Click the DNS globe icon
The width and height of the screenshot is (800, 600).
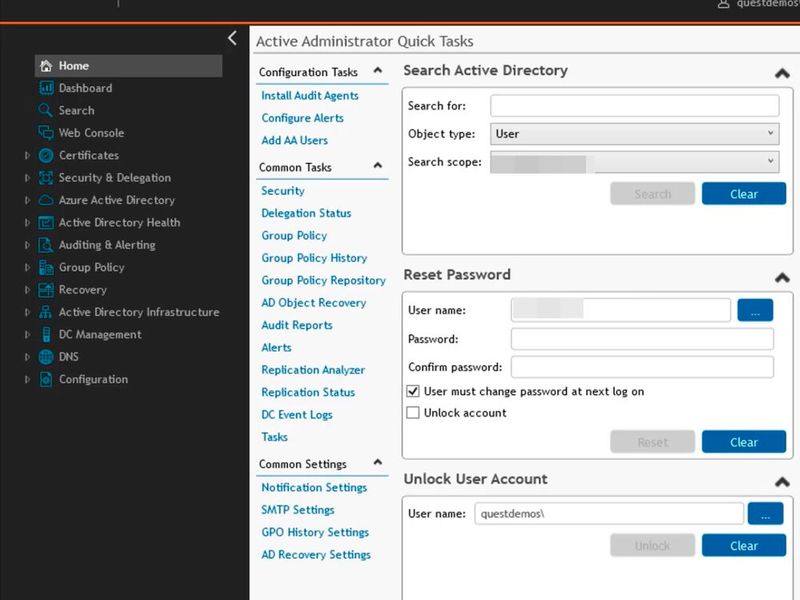[46, 357]
